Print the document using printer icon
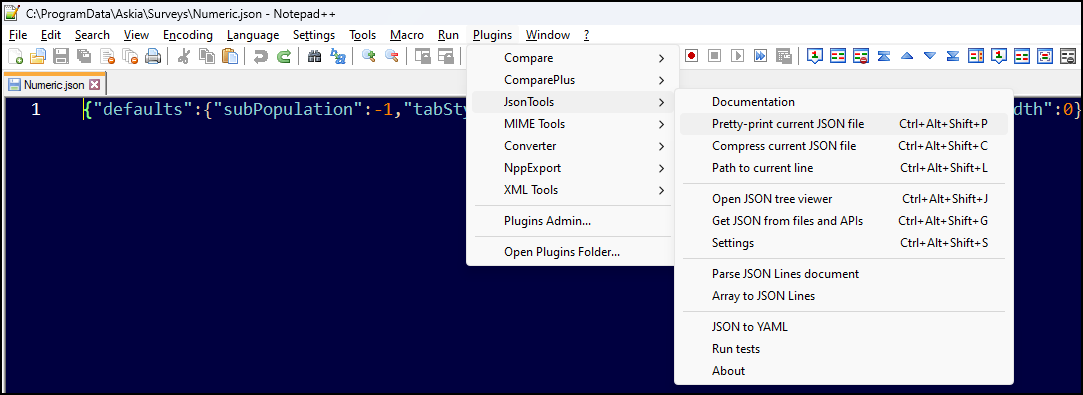The height and width of the screenshot is (395, 1083). (x=153, y=57)
